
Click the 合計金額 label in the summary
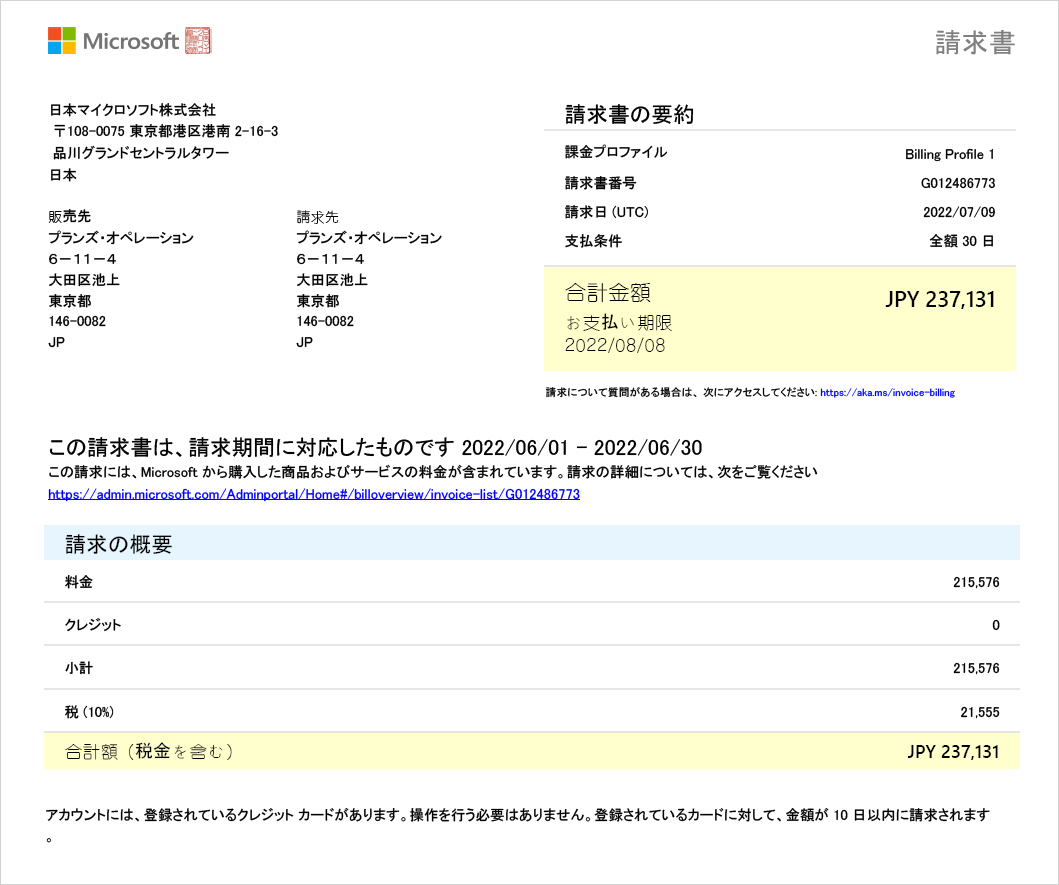coord(608,293)
